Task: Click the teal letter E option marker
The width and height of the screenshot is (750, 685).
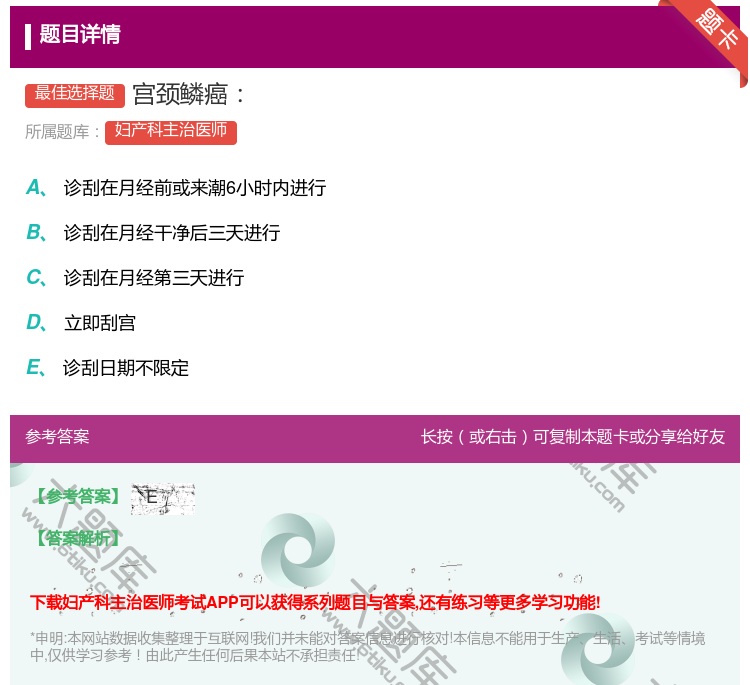Action: pyautogui.click(x=36, y=367)
